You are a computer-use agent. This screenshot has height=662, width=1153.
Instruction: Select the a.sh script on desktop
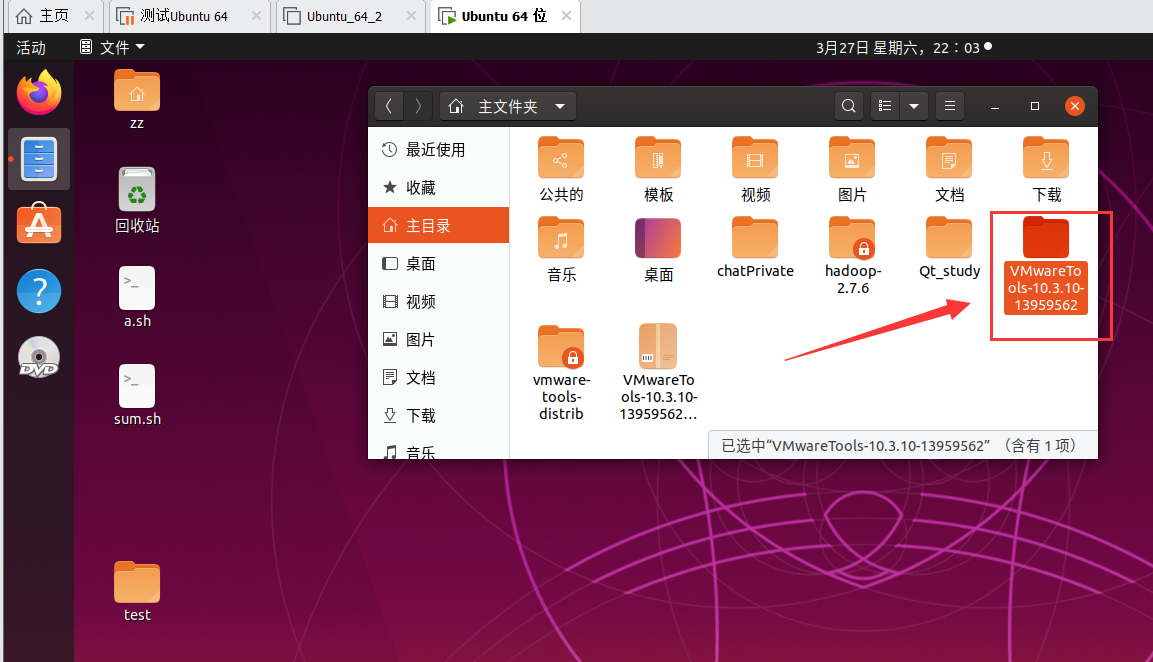pyautogui.click(x=137, y=297)
